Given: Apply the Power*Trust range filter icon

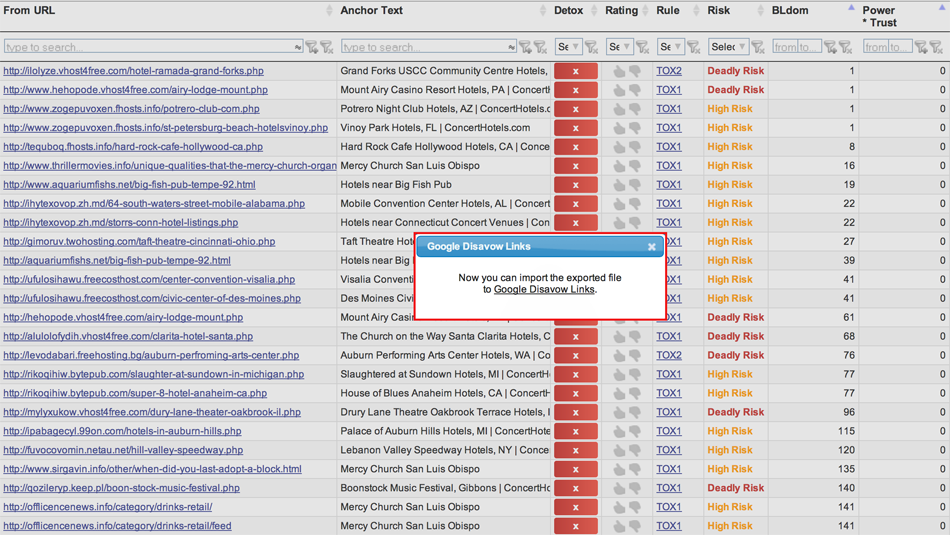Looking at the screenshot, I should pos(921,47).
